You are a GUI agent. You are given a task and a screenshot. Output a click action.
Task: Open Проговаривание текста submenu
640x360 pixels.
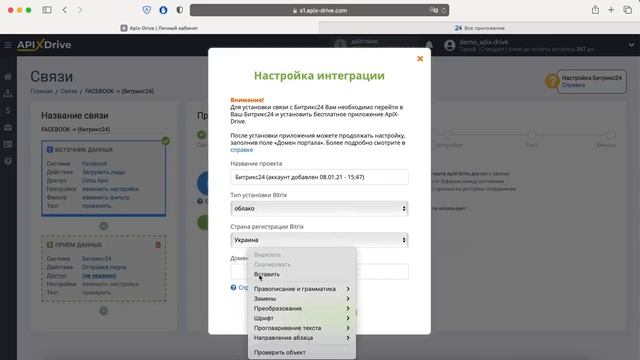click(x=302, y=328)
